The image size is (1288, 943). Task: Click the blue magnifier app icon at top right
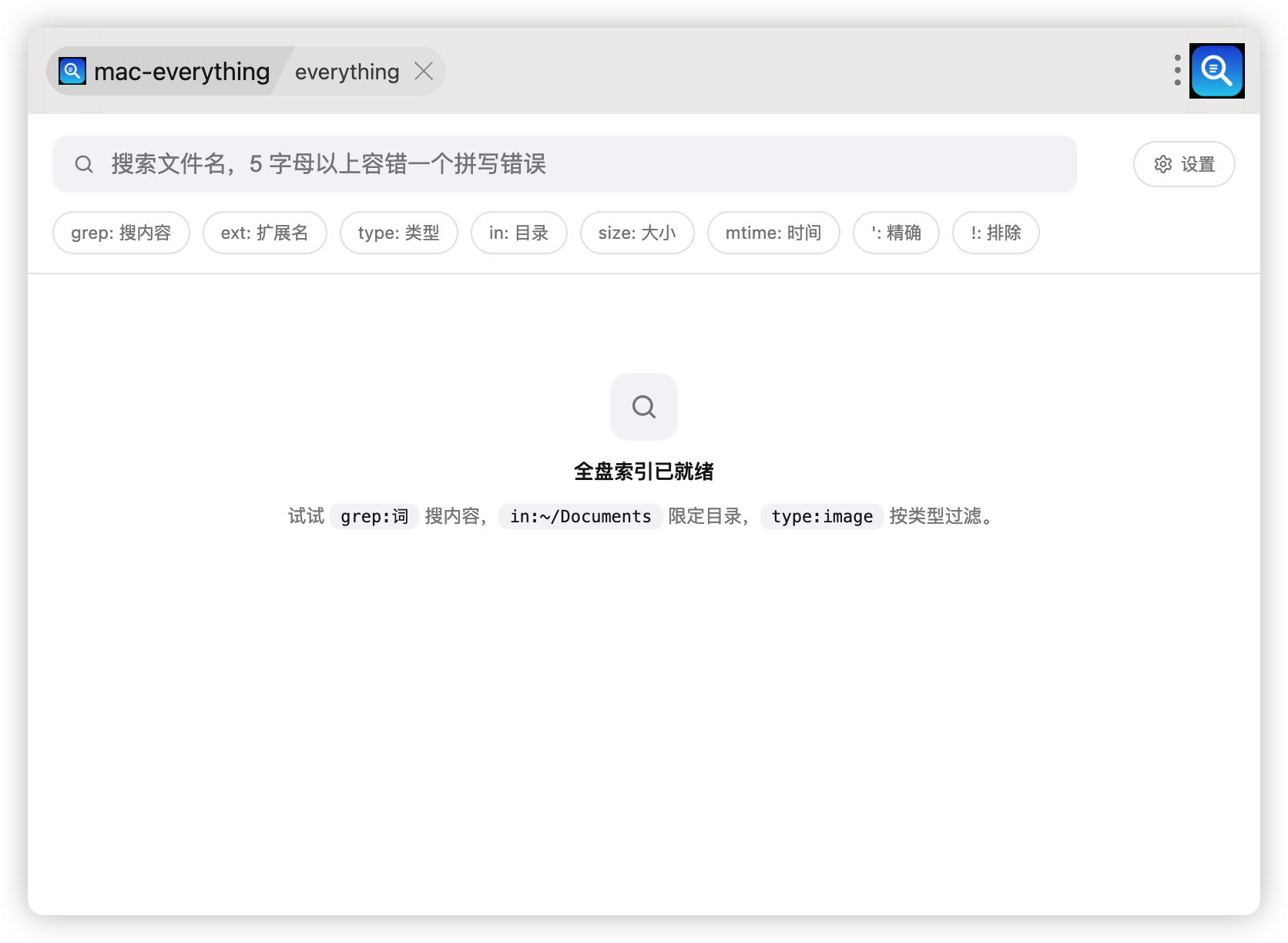(1217, 71)
